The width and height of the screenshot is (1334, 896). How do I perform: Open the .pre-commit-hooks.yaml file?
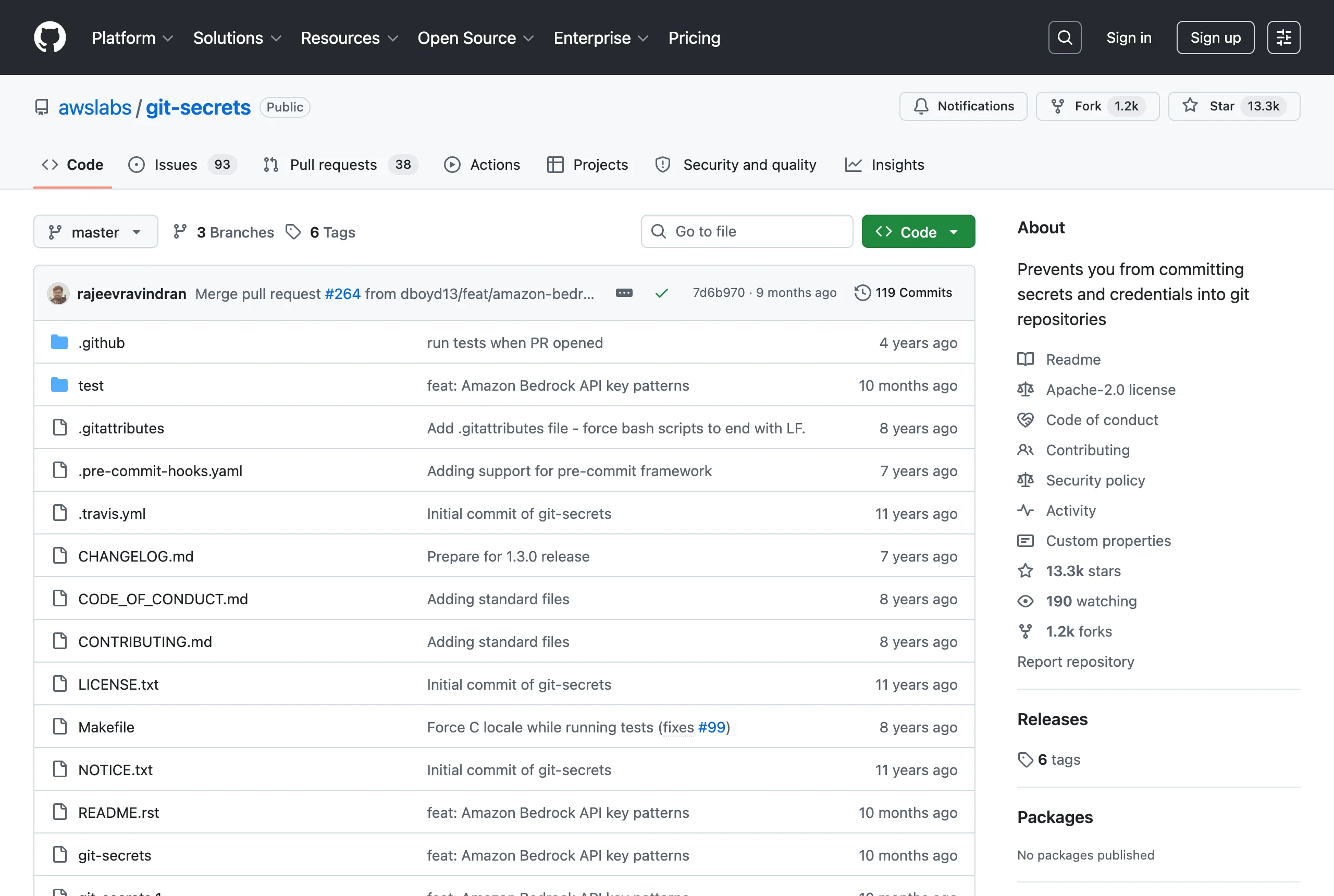pyautogui.click(x=160, y=471)
